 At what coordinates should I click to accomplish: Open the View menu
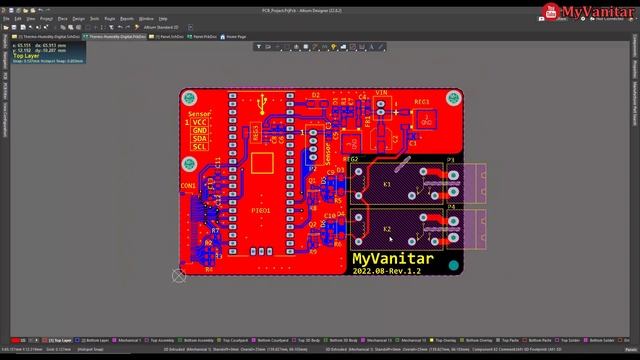tap(31, 19)
